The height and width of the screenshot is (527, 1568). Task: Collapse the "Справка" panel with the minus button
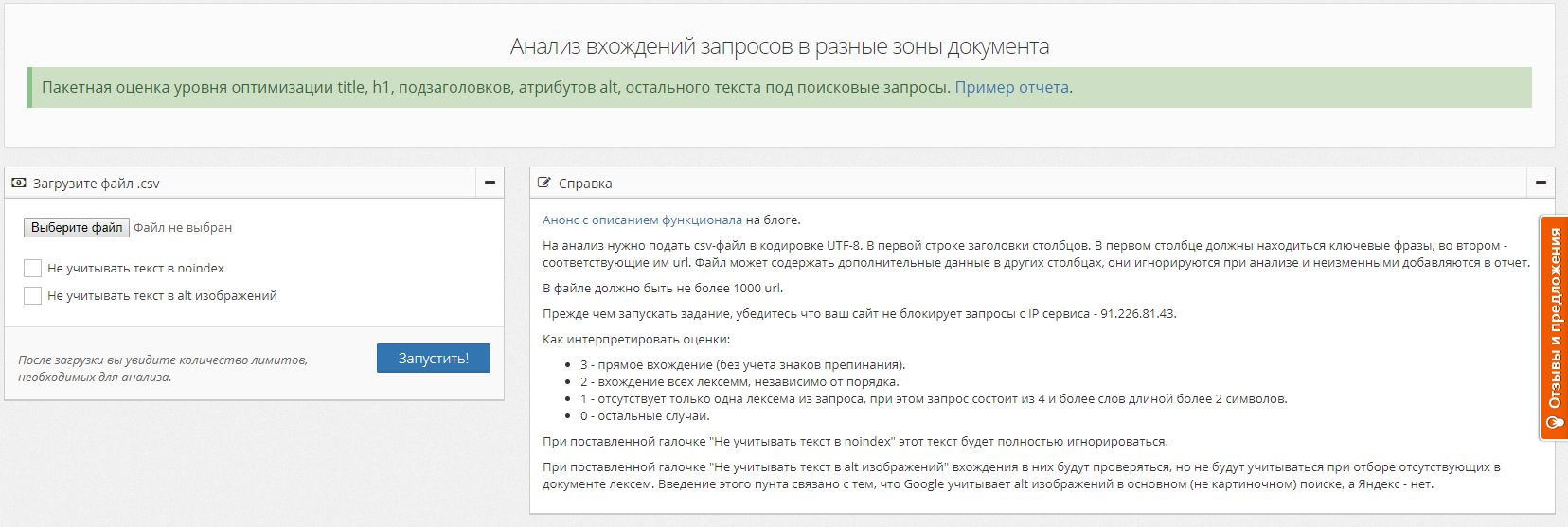[1541, 183]
